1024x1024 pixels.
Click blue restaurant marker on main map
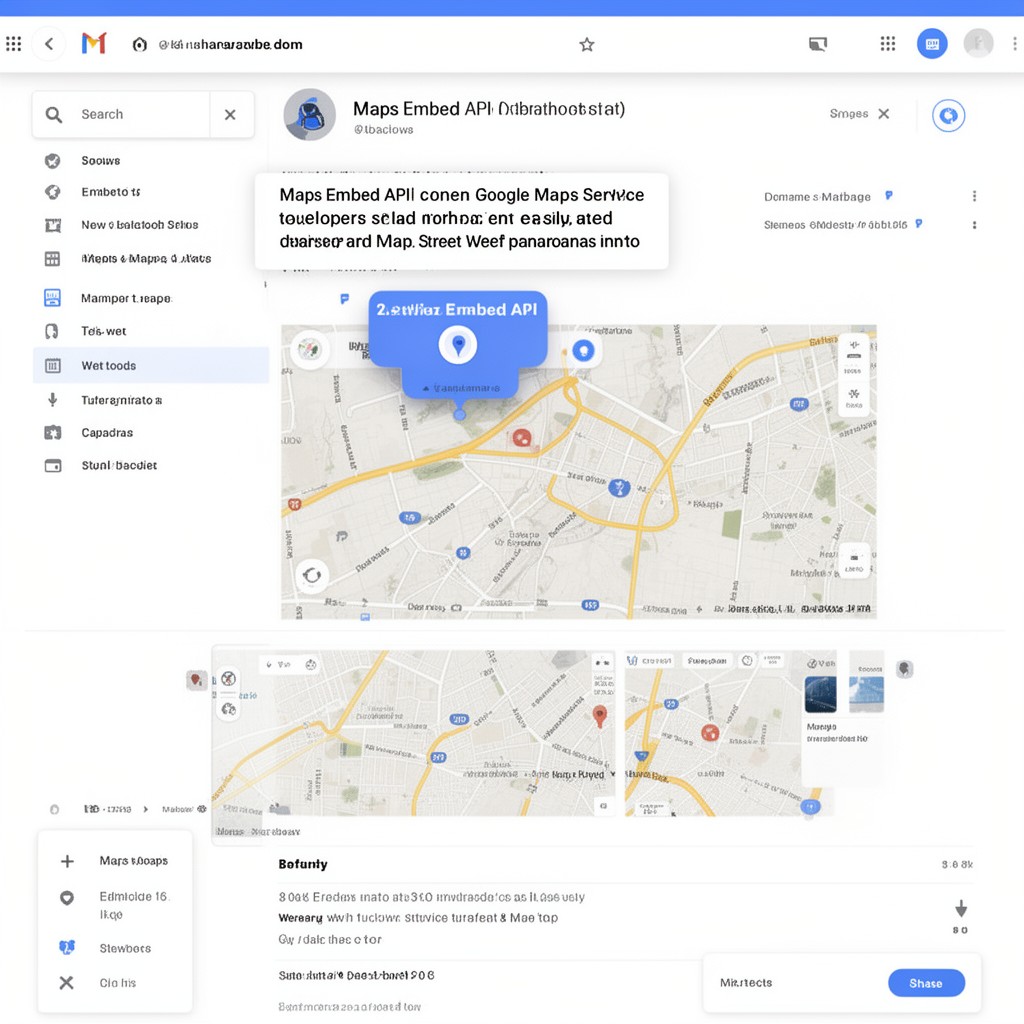pos(619,487)
